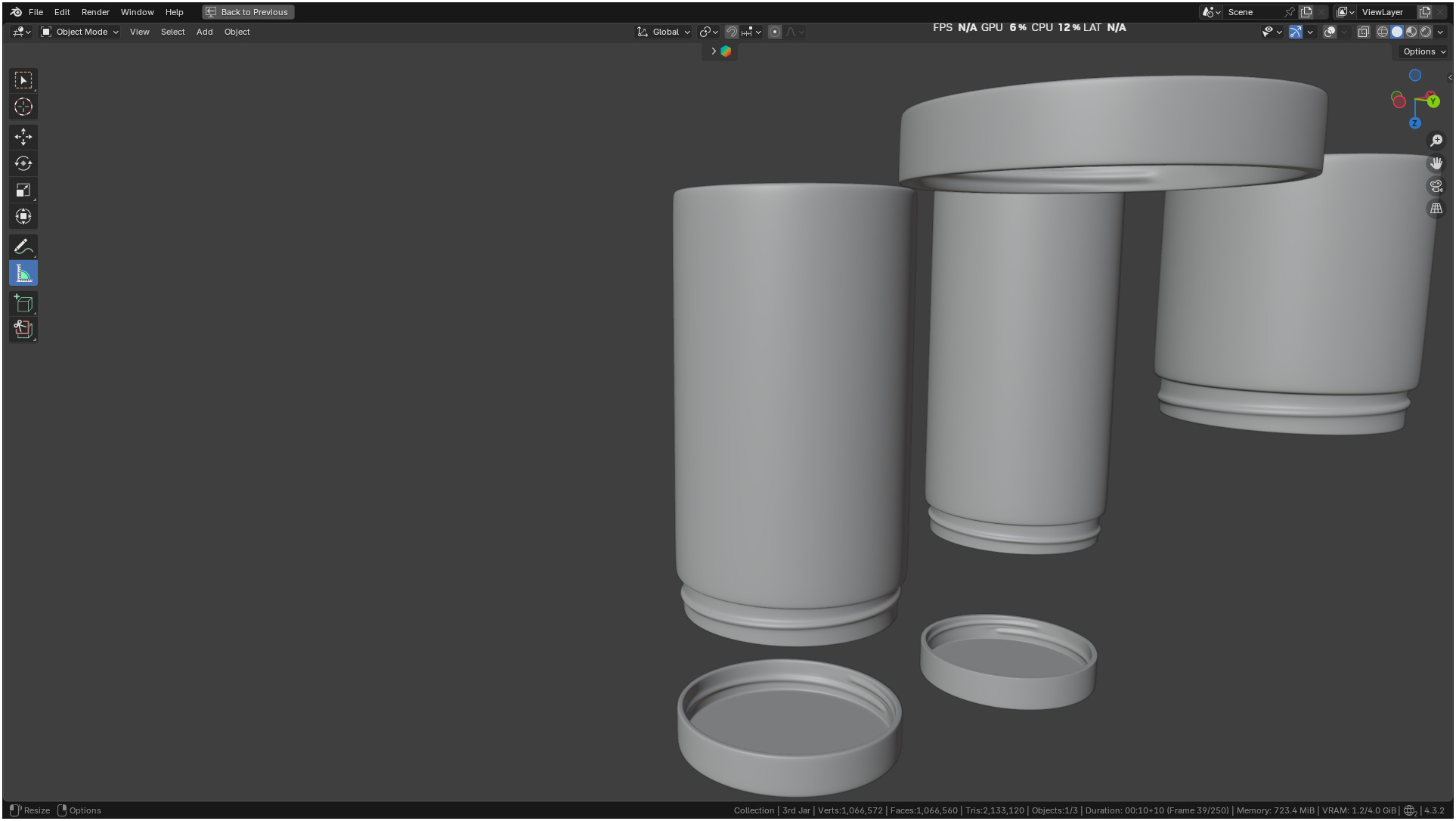This screenshot has width=1456, height=821.
Task: Switch perspective/orthographic grid icon
Action: pyautogui.click(x=1436, y=209)
